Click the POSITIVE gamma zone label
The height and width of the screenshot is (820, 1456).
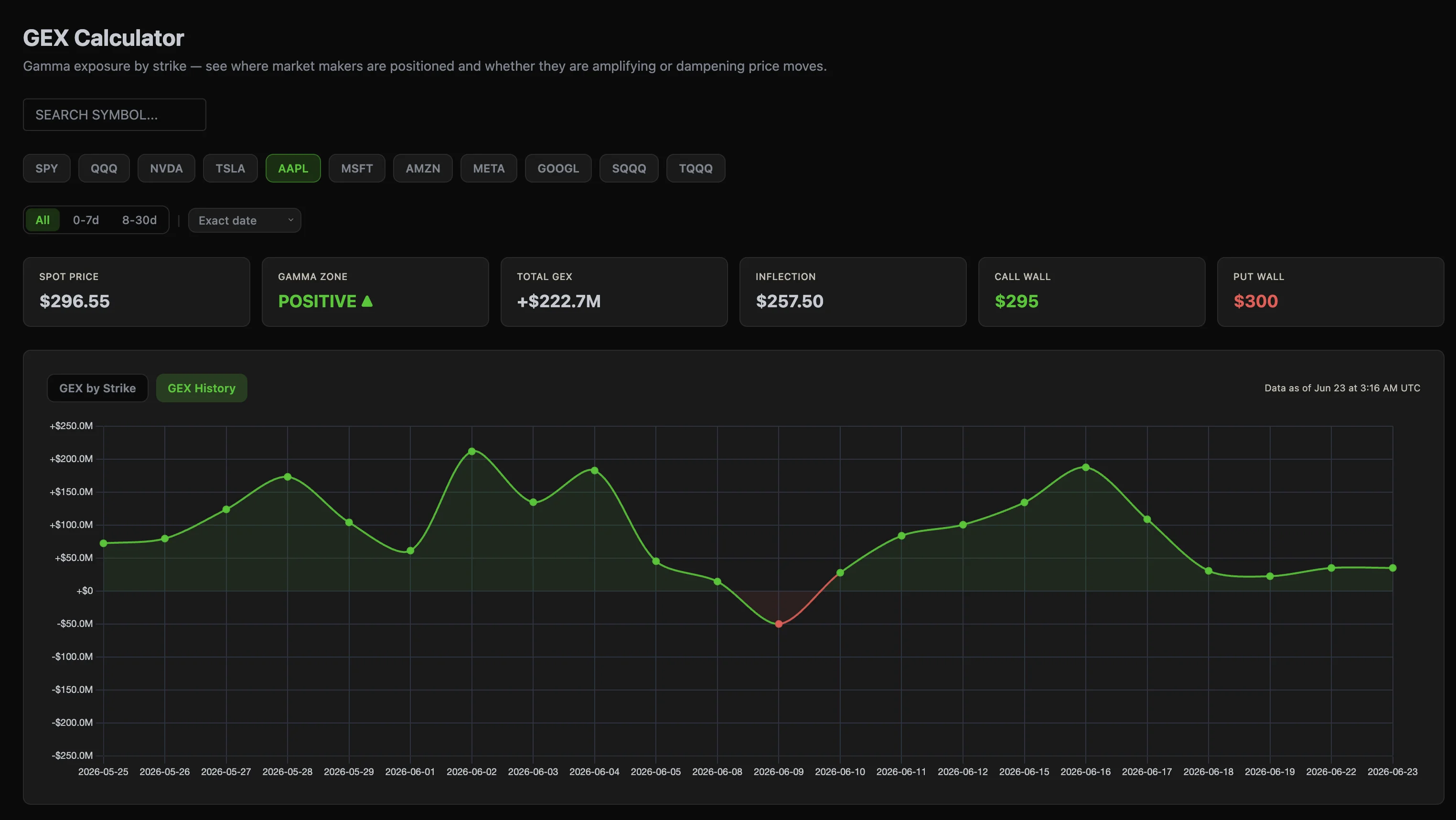pos(317,301)
